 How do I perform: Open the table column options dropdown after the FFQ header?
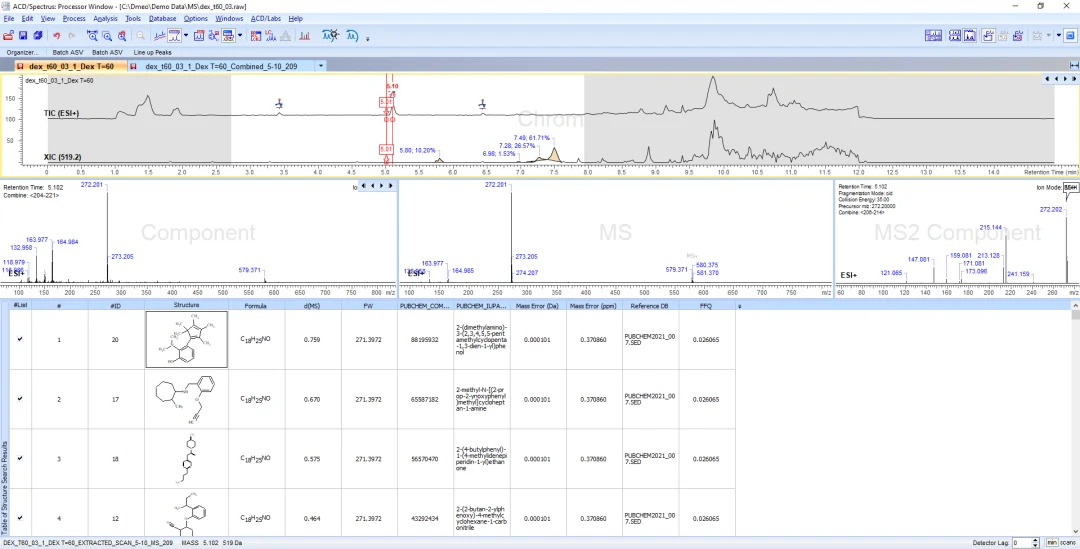click(x=740, y=305)
